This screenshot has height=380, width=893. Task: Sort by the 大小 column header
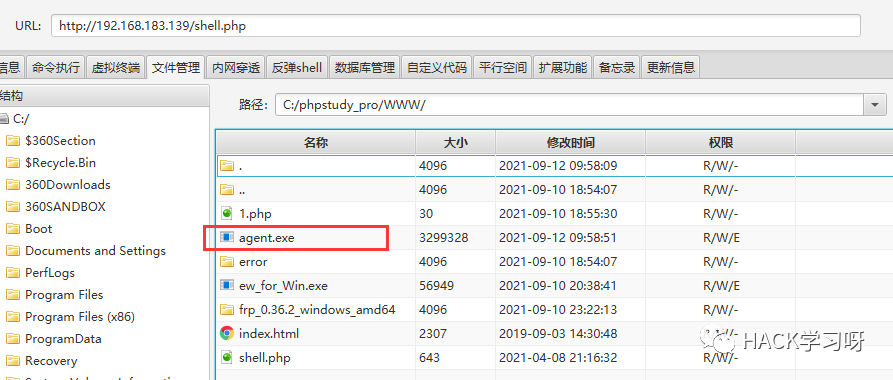456,142
